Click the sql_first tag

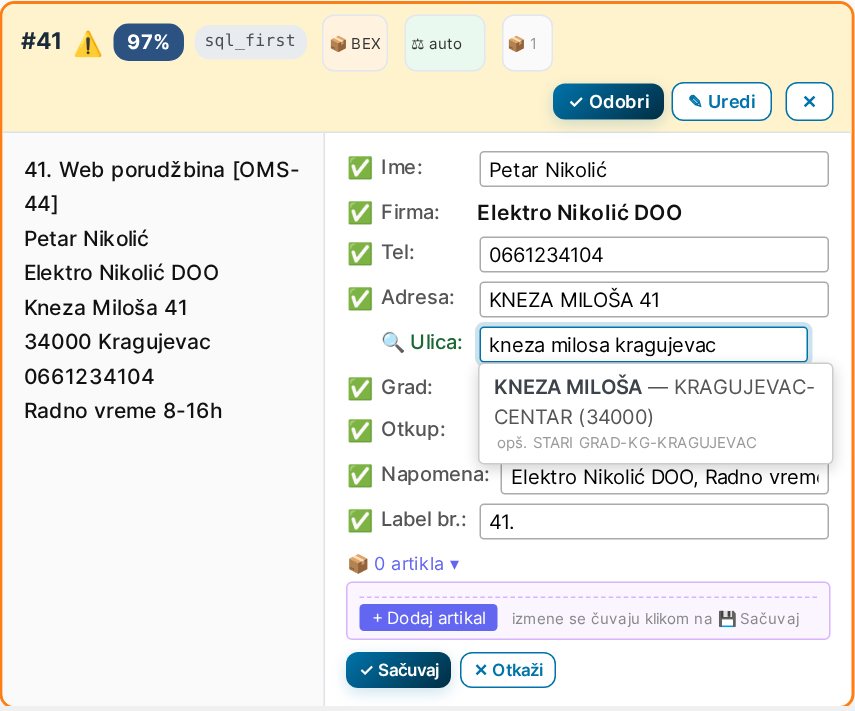click(250, 41)
